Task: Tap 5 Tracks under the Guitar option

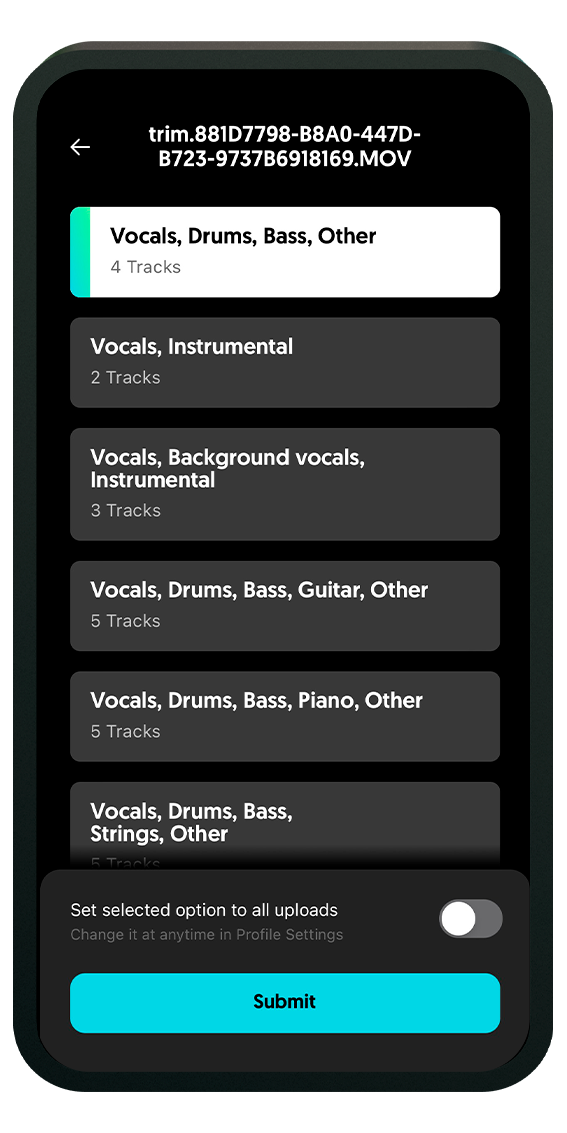Action: [126, 621]
